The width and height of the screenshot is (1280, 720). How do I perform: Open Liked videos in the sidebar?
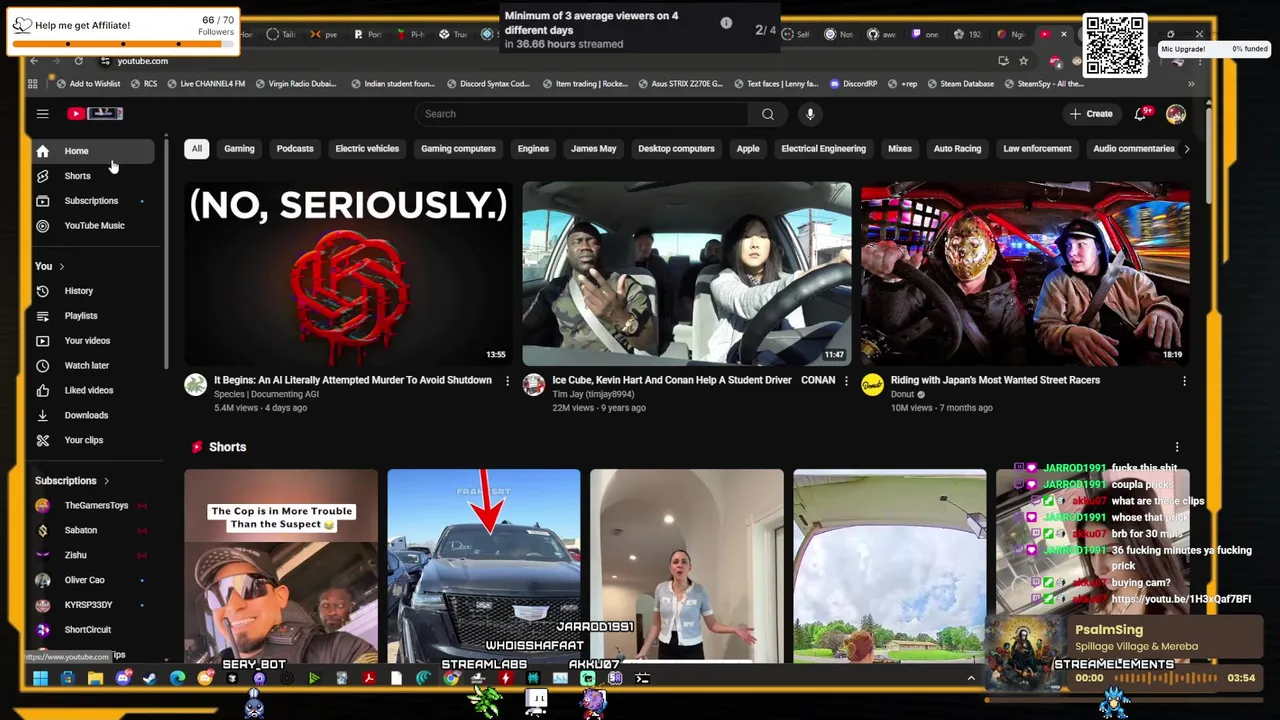[92, 390]
